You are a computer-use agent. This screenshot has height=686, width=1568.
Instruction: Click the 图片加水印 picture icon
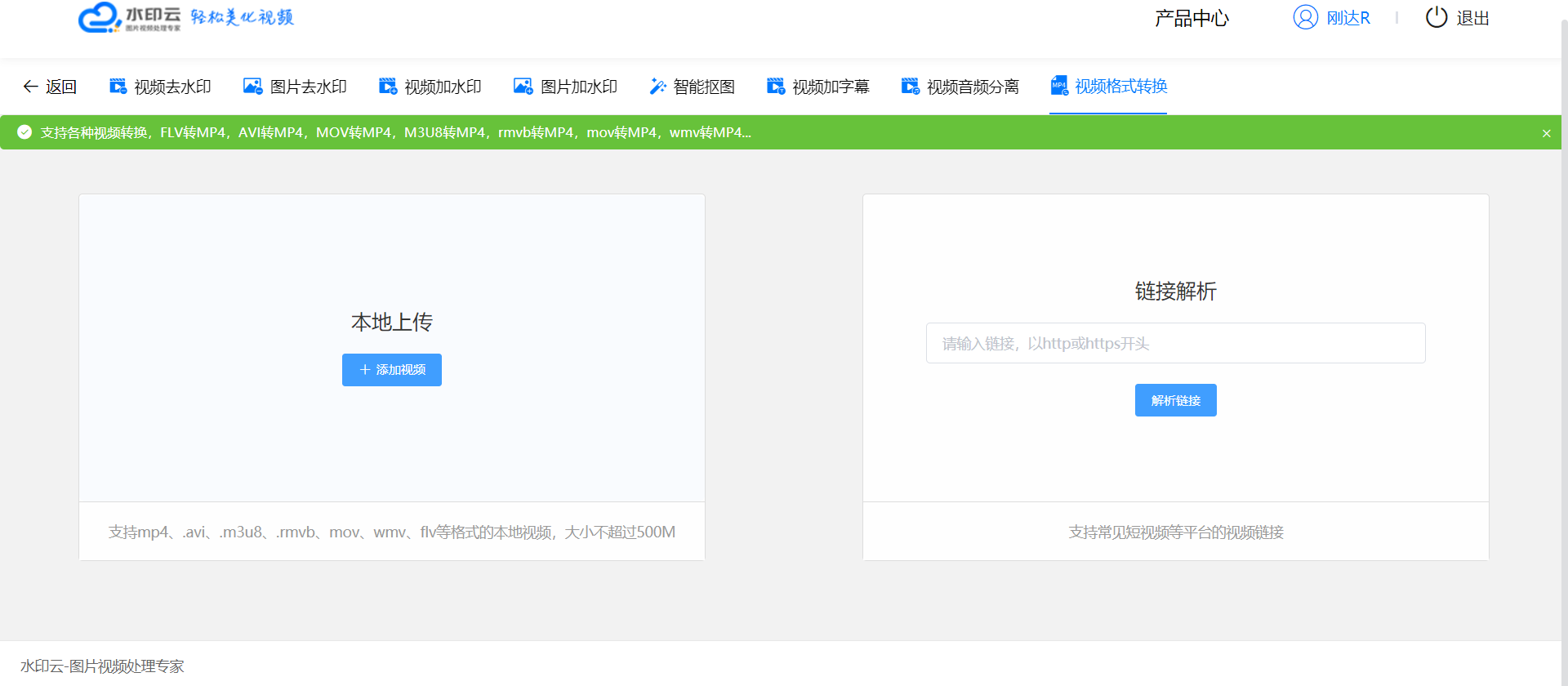coord(523,87)
